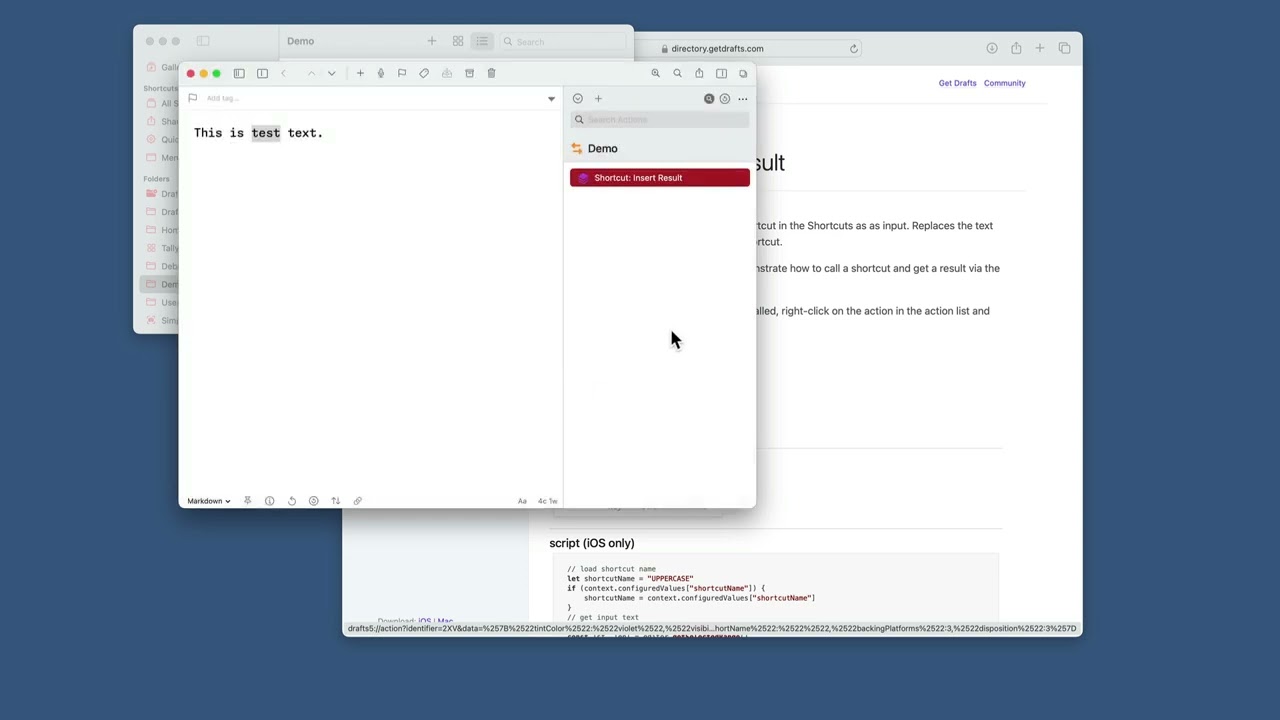Open the magnifier with plus icon in Drafts toolbar
Image resolution: width=1280 pixels, height=720 pixels.
[656, 73]
